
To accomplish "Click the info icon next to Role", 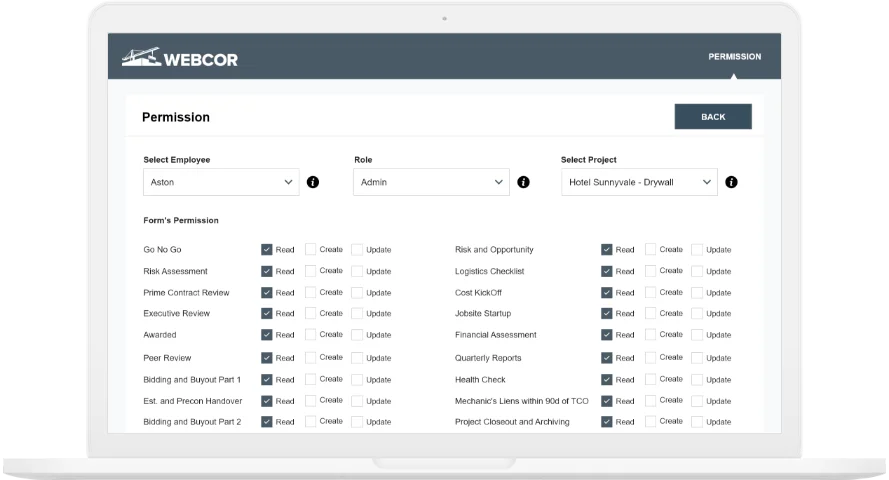I will [523, 182].
